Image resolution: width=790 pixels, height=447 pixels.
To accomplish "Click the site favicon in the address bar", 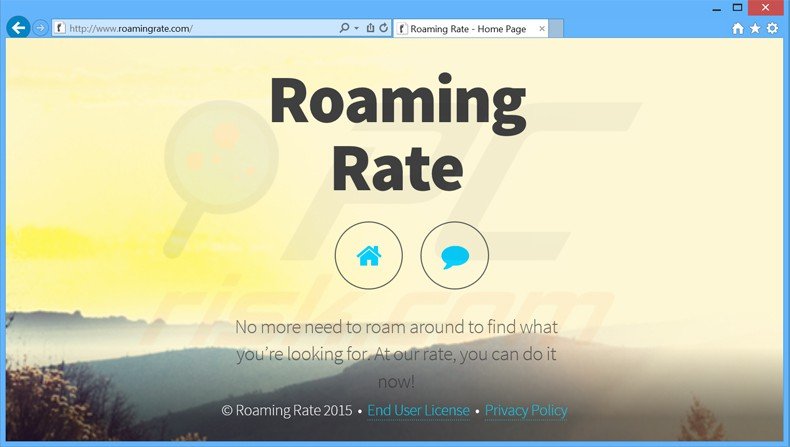I will [61, 29].
